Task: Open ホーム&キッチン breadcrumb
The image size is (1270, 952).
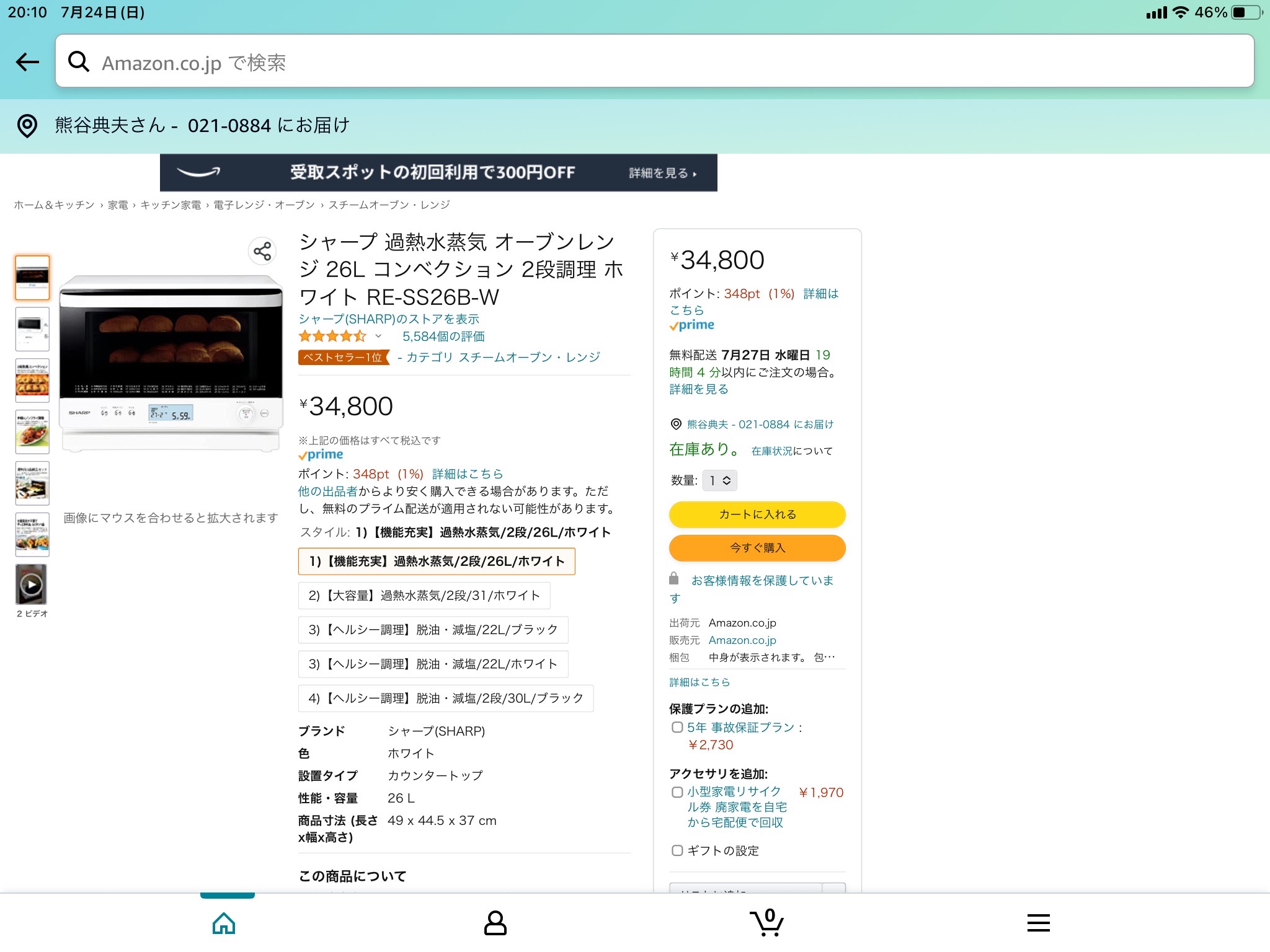Action: pyautogui.click(x=54, y=205)
